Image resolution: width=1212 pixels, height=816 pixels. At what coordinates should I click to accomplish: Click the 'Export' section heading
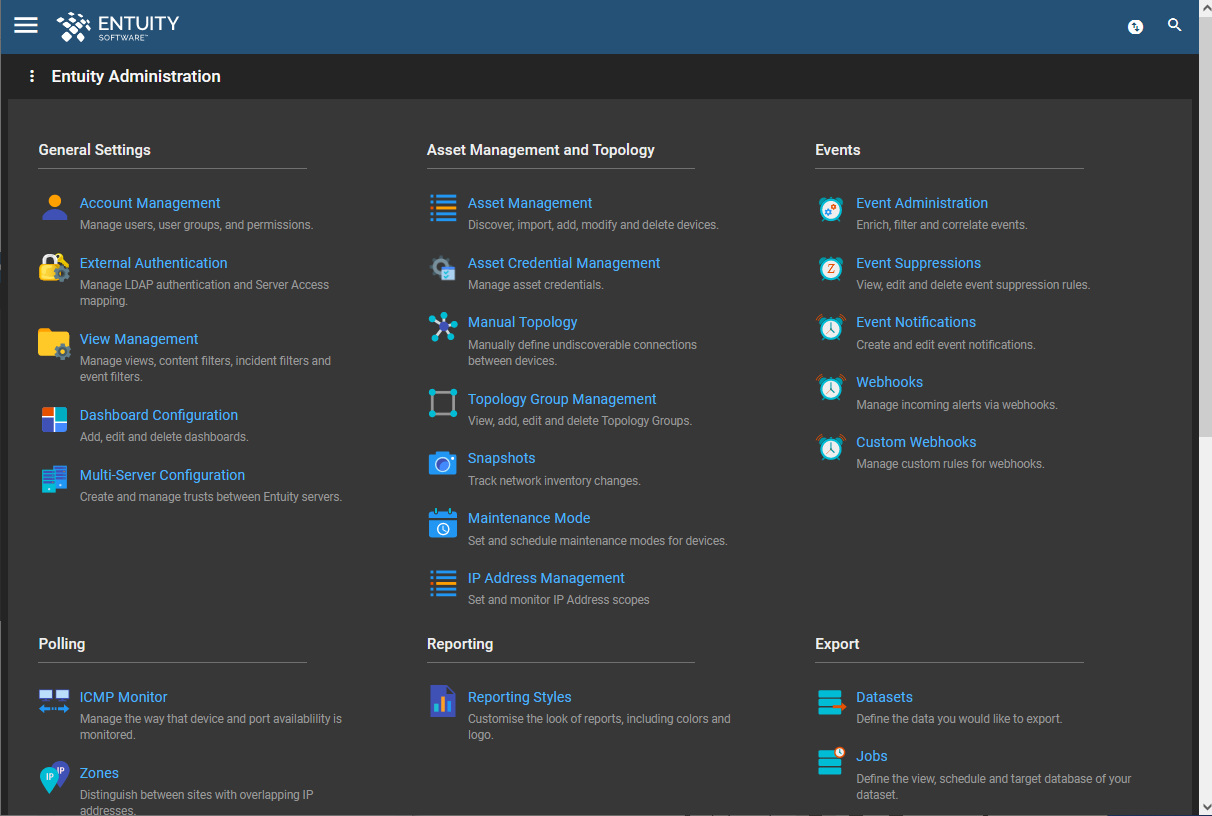pos(837,644)
